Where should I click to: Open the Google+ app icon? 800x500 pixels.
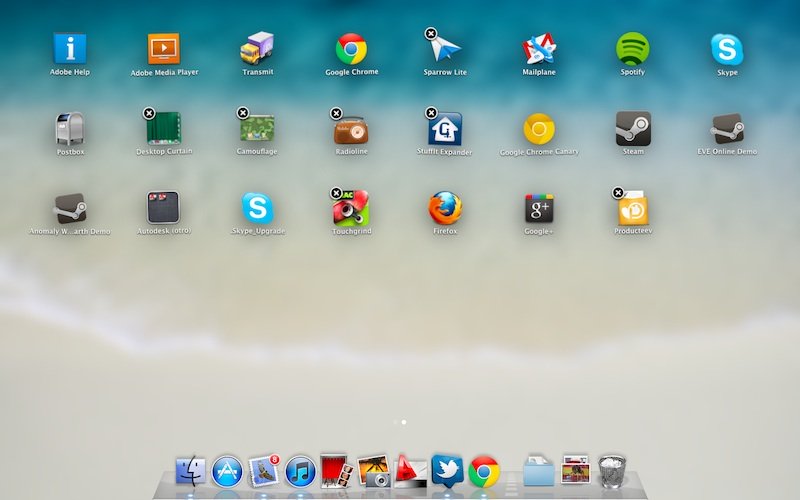click(539, 208)
